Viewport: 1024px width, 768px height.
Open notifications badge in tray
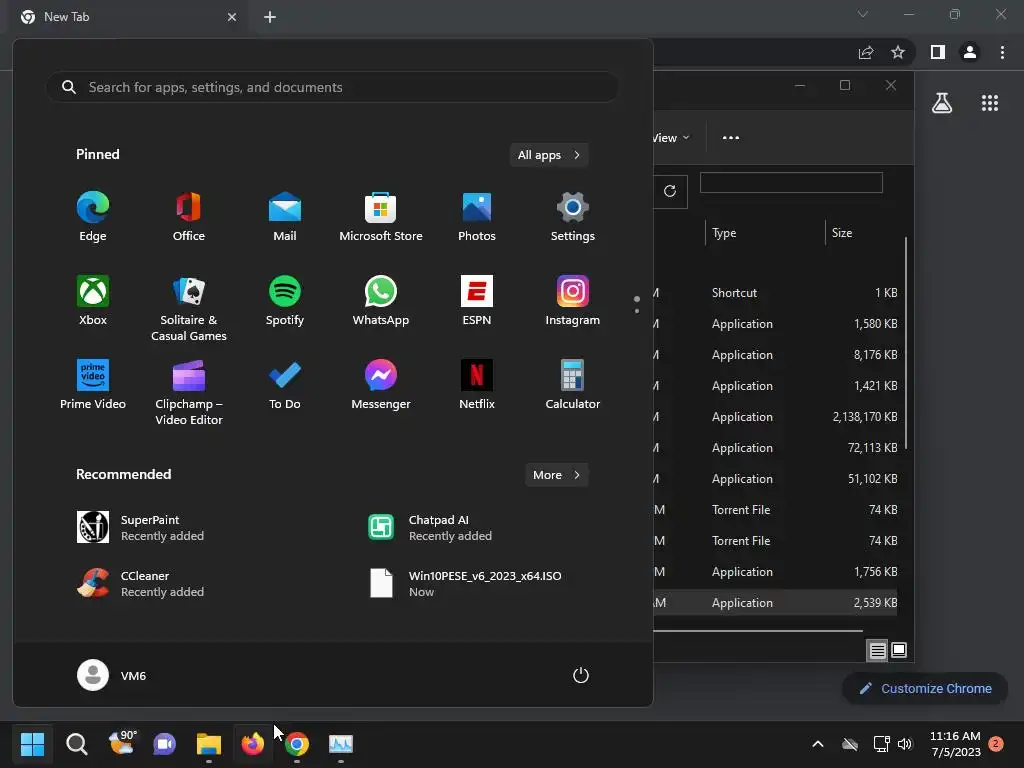[996, 744]
